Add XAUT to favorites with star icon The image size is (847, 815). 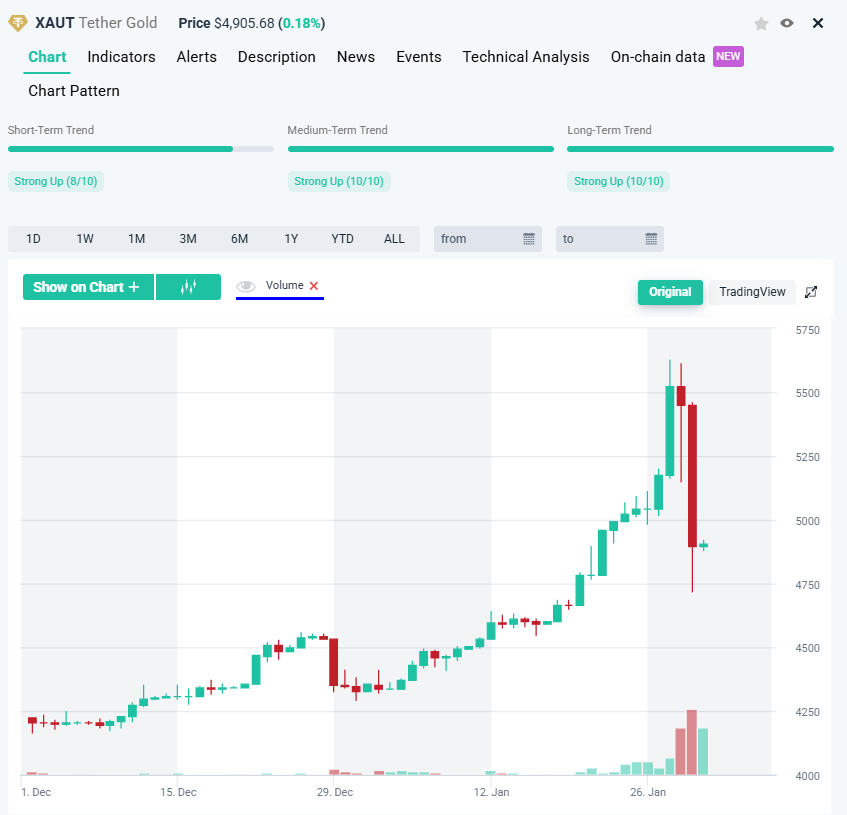tap(761, 23)
